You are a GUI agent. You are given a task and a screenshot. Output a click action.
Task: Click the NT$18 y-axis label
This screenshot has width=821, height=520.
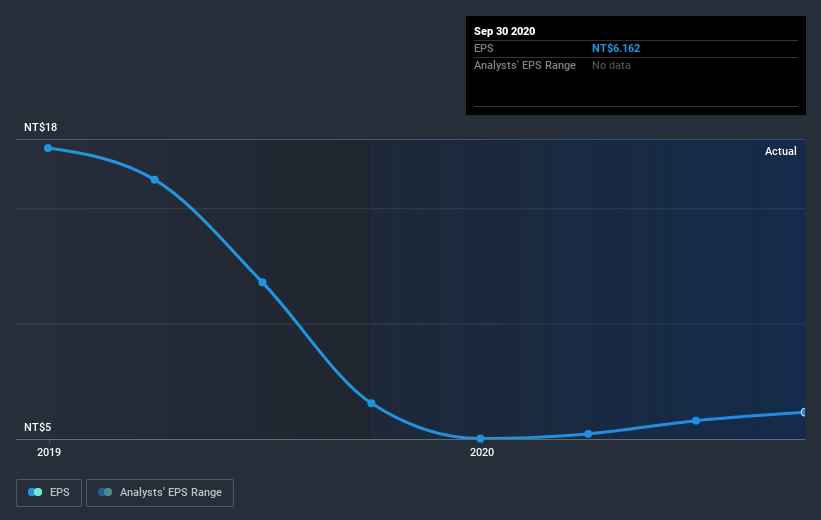40,127
